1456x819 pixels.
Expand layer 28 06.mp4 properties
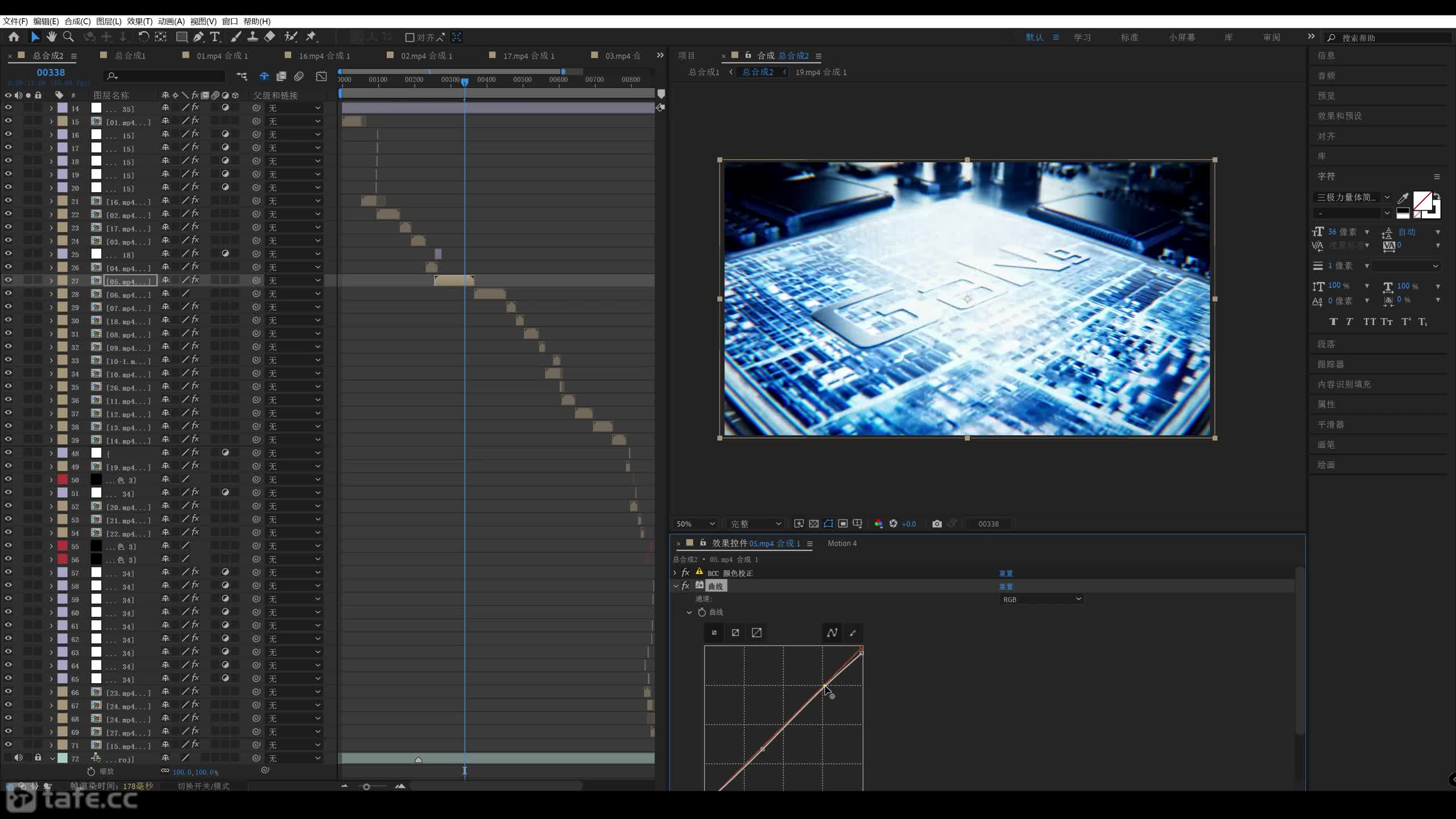(51, 294)
